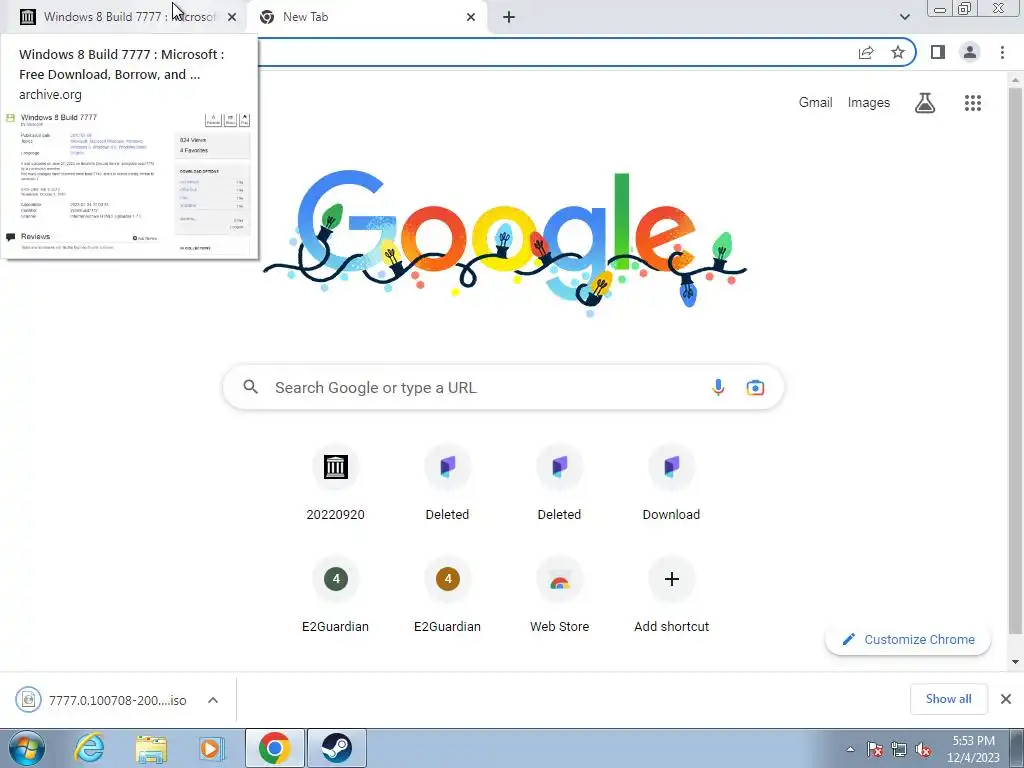Open the tab search chevron
Image resolution: width=1024 pixels, height=768 pixels.
coord(904,17)
